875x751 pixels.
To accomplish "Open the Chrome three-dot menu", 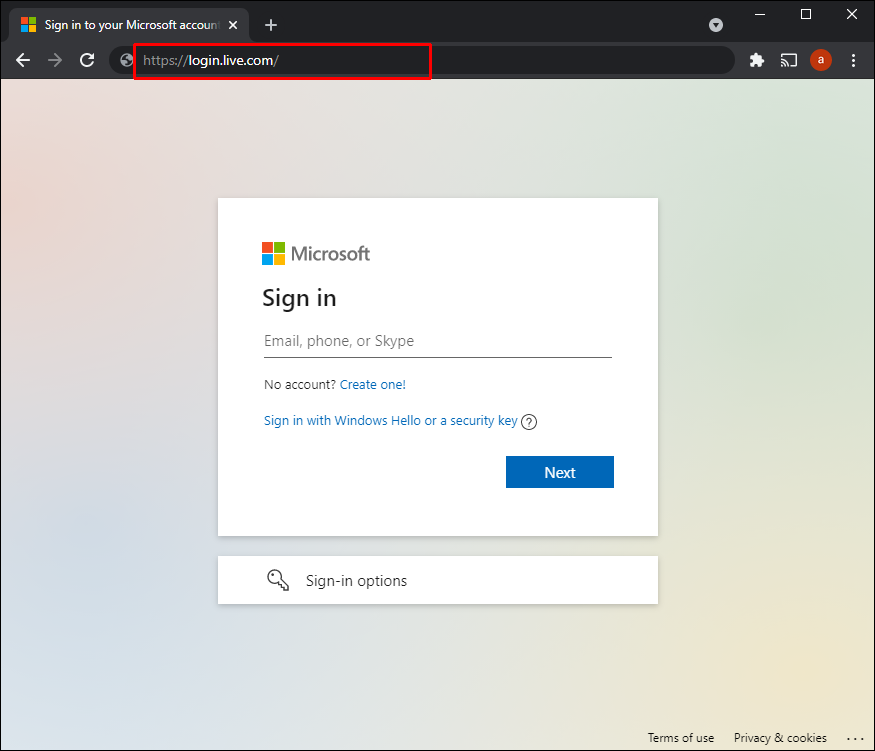I will (853, 60).
